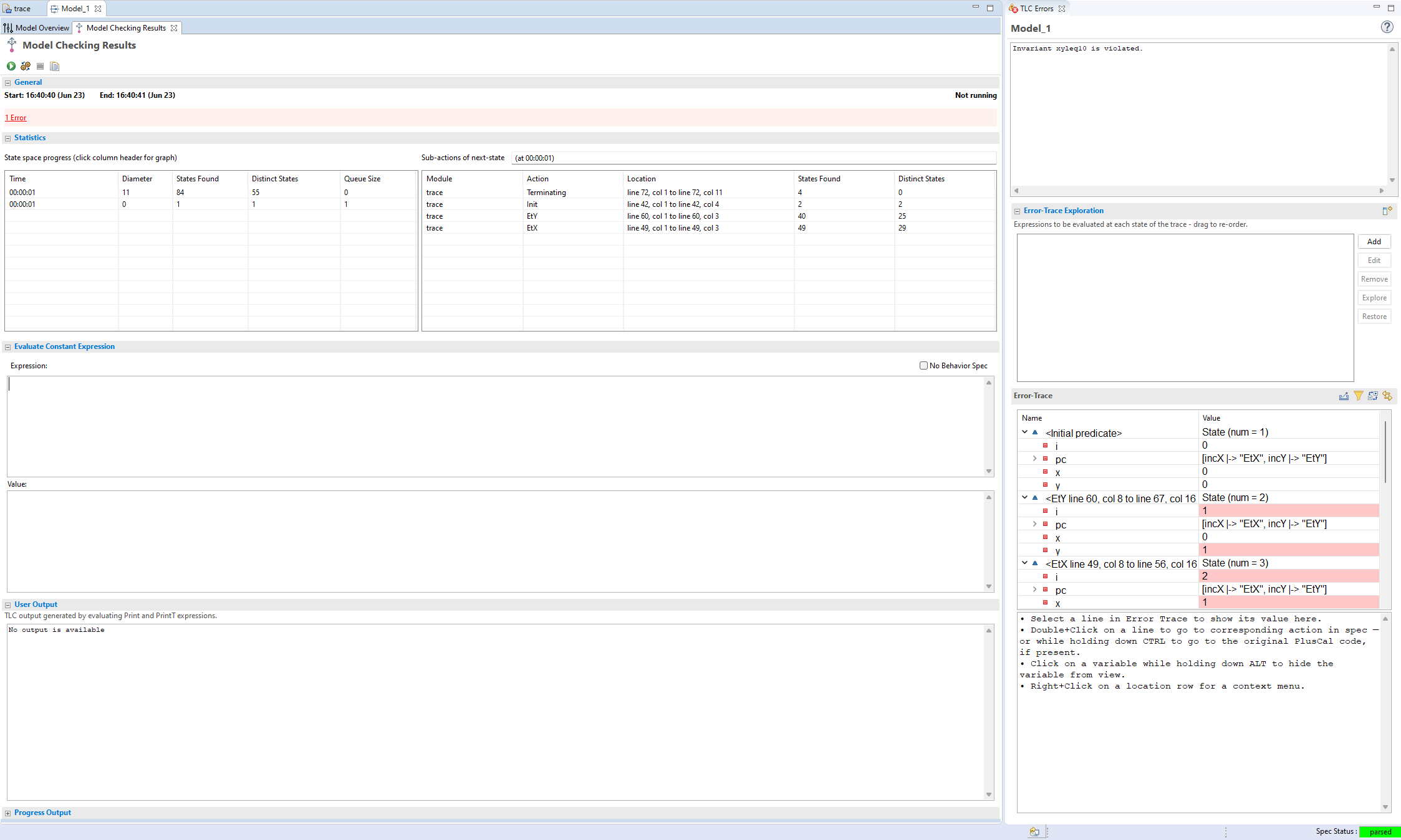Select the Terminating row in sub-actions table
Image resolution: width=1401 pixels, height=840 pixels.
coord(709,193)
